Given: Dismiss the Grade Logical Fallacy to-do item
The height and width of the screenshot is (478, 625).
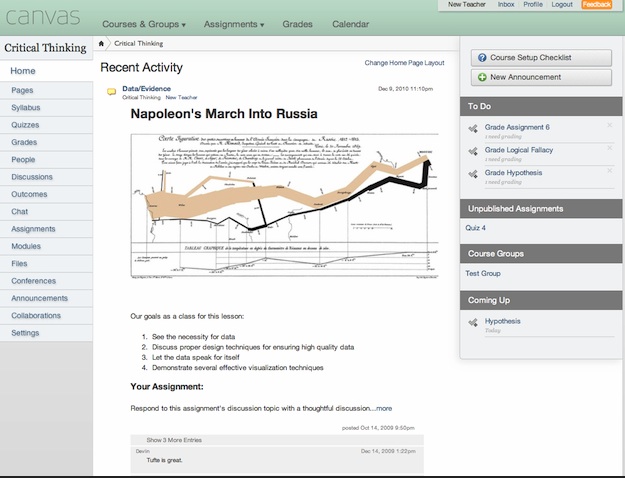Looking at the screenshot, I should (609, 148).
